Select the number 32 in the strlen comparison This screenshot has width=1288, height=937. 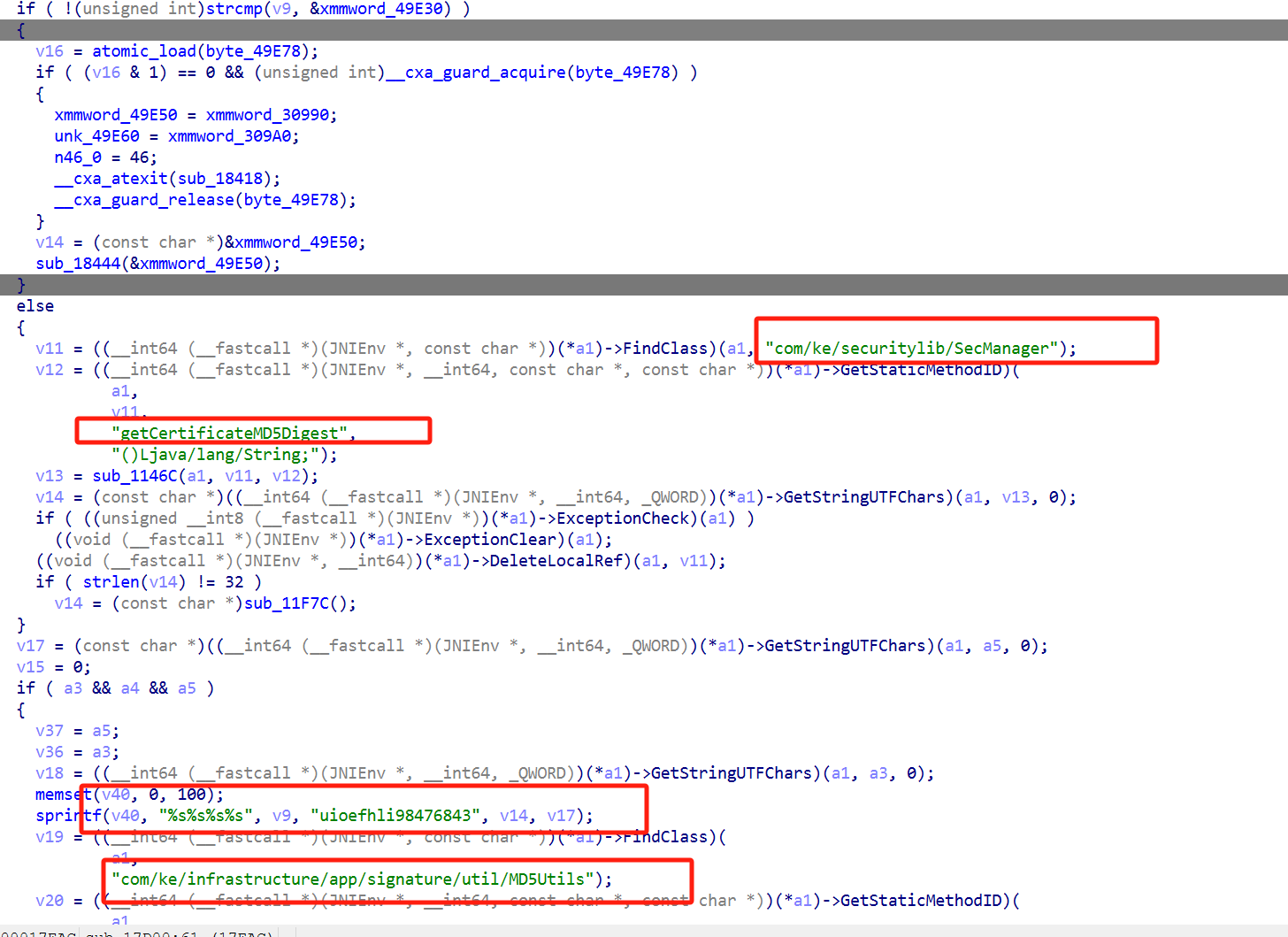coord(234,582)
